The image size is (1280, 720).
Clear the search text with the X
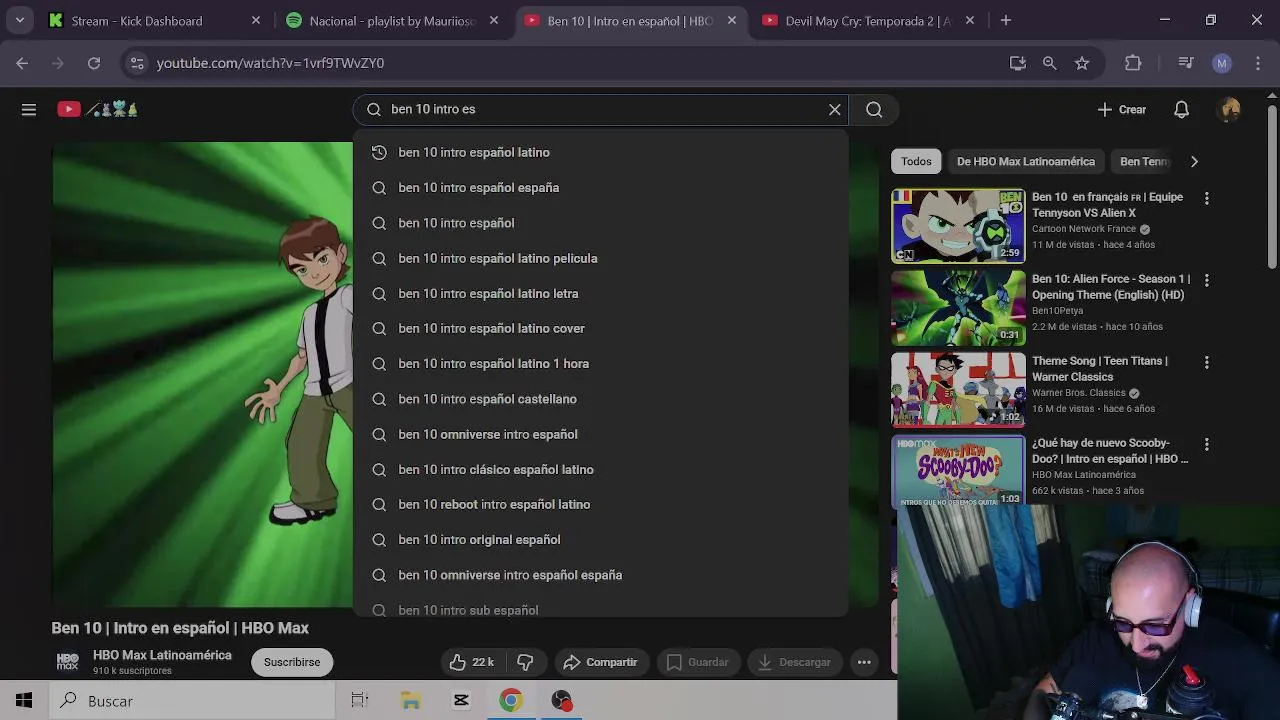[835, 110]
